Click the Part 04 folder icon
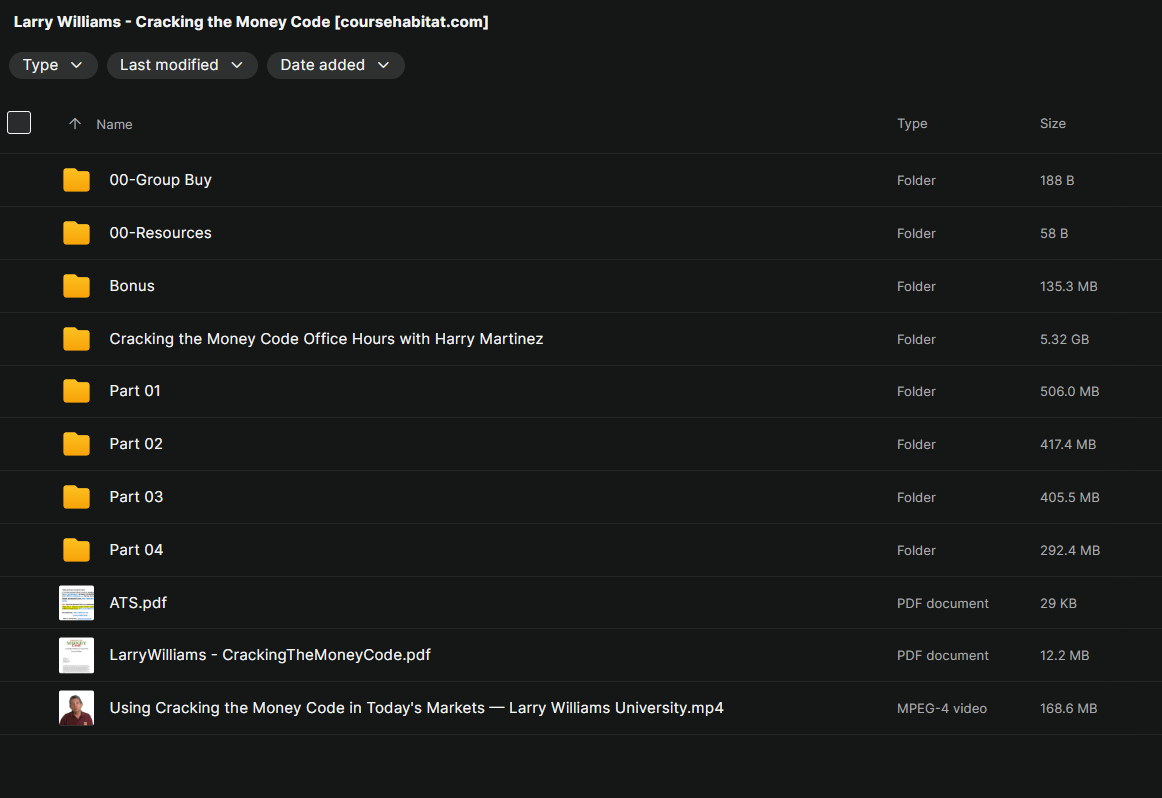The image size is (1162, 798). click(x=76, y=550)
